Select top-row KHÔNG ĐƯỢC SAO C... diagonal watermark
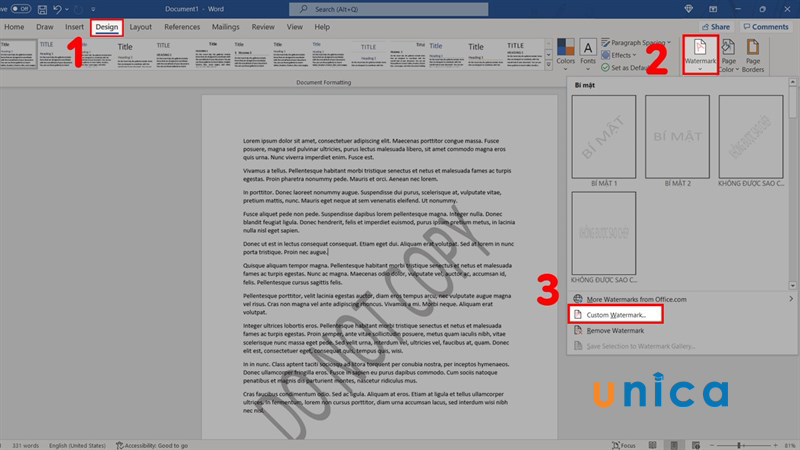800x450 pixels. tap(751, 137)
